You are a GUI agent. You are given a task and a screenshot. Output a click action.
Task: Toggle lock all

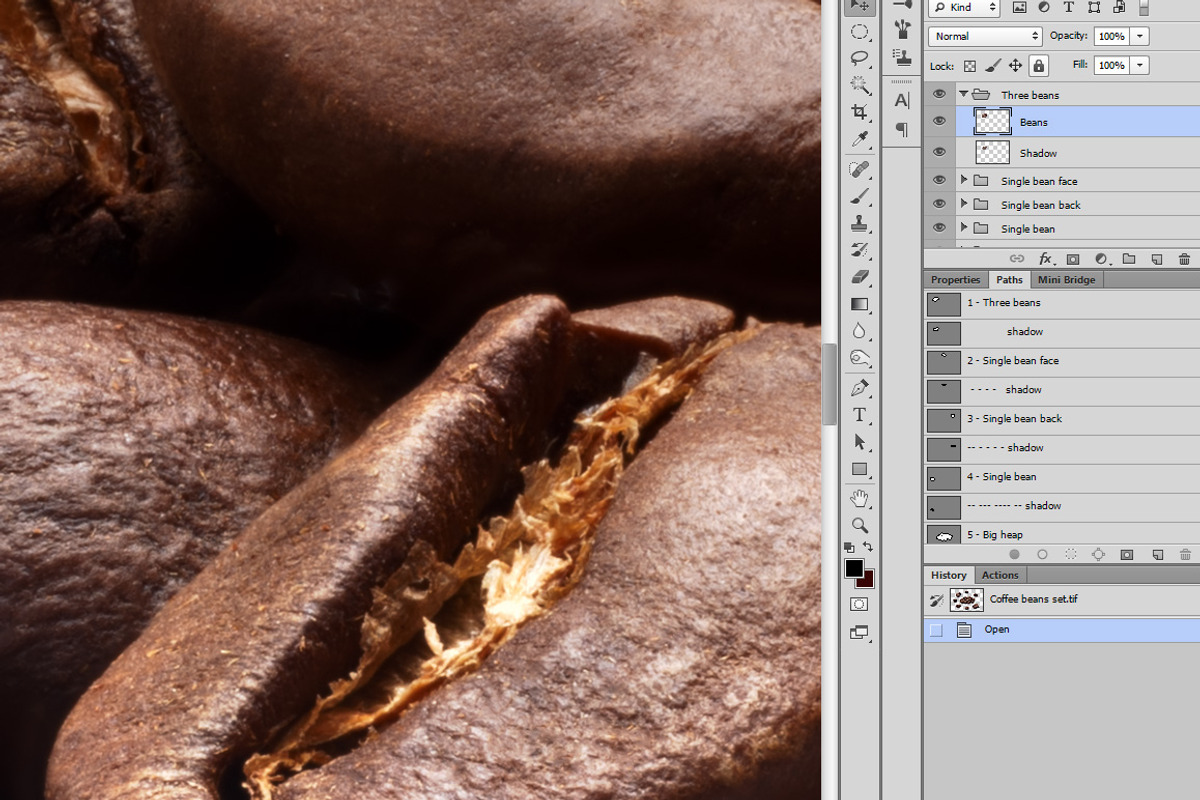click(x=1039, y=66)
